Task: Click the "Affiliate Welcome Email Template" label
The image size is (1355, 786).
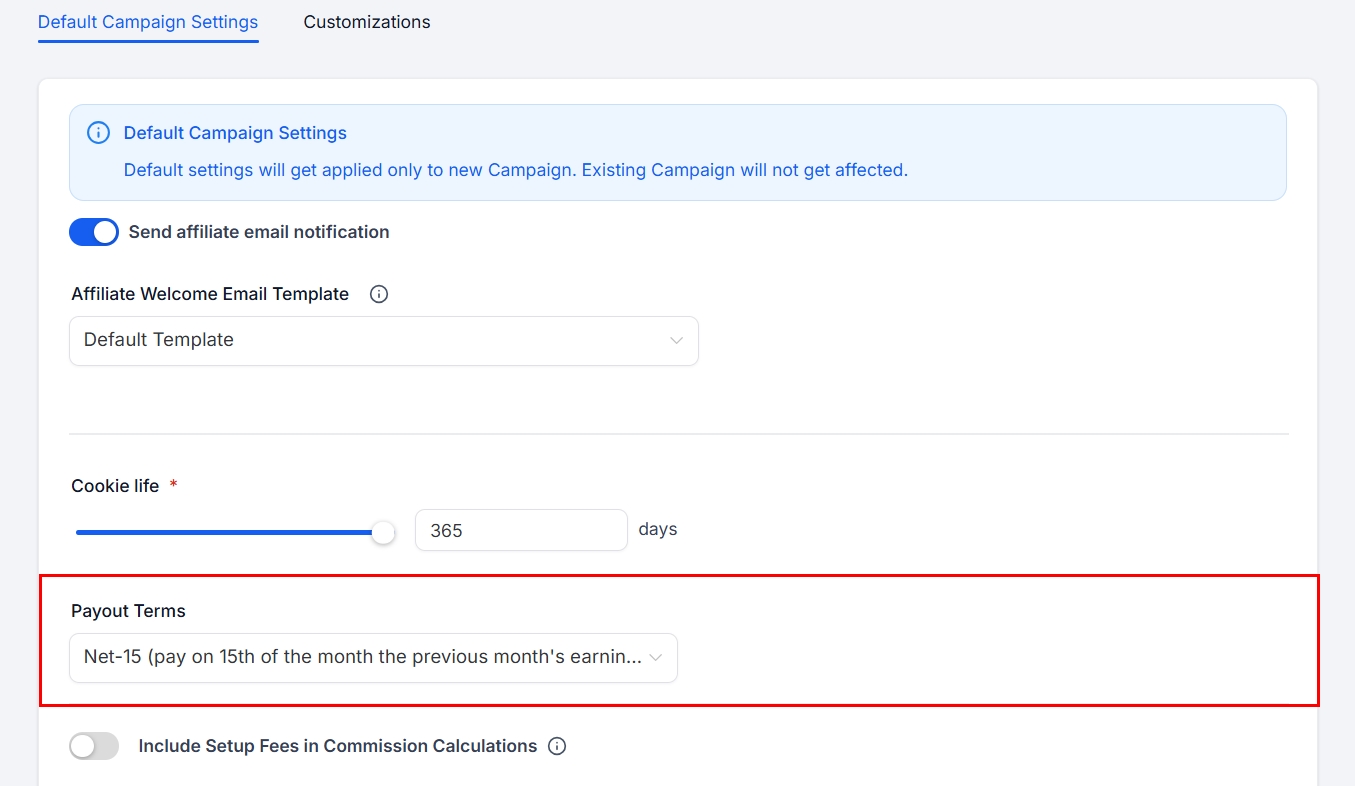Action: coord(210,294)
